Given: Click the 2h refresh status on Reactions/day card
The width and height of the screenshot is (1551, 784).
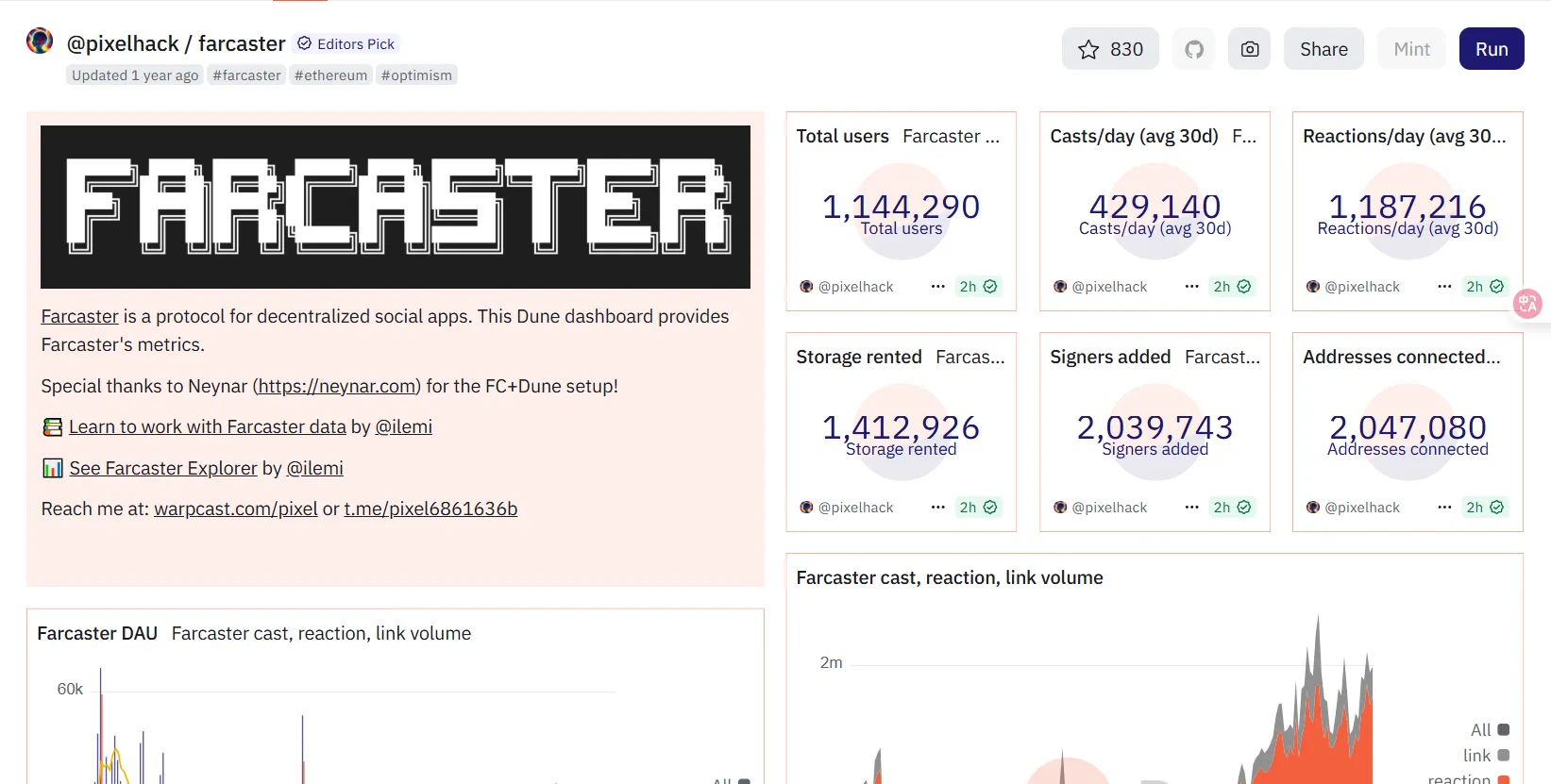Looking at the screenshot, I should [x=1485, y=287].
